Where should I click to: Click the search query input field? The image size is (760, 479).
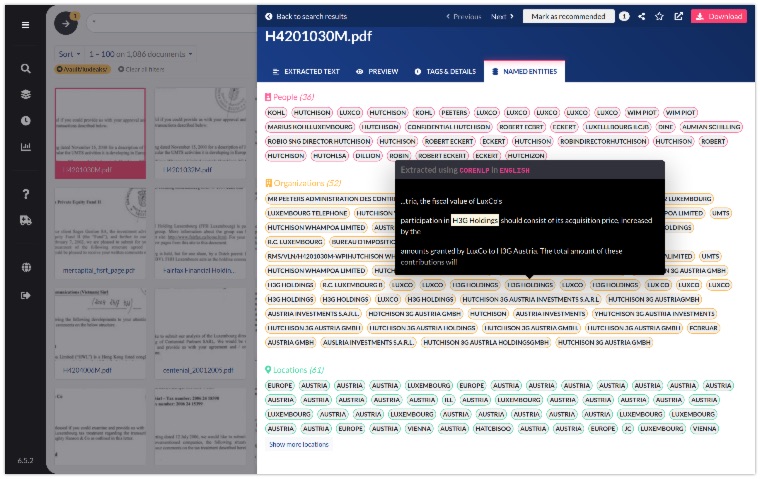coord(172,22)
